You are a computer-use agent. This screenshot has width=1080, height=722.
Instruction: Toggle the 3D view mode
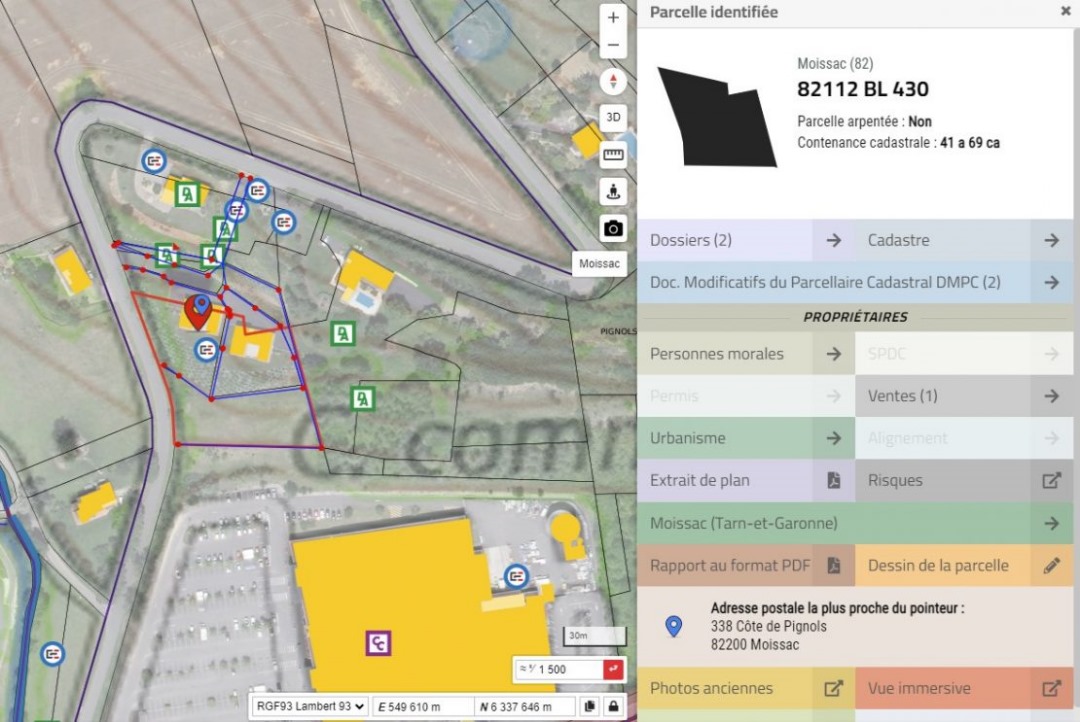point(613,117)
